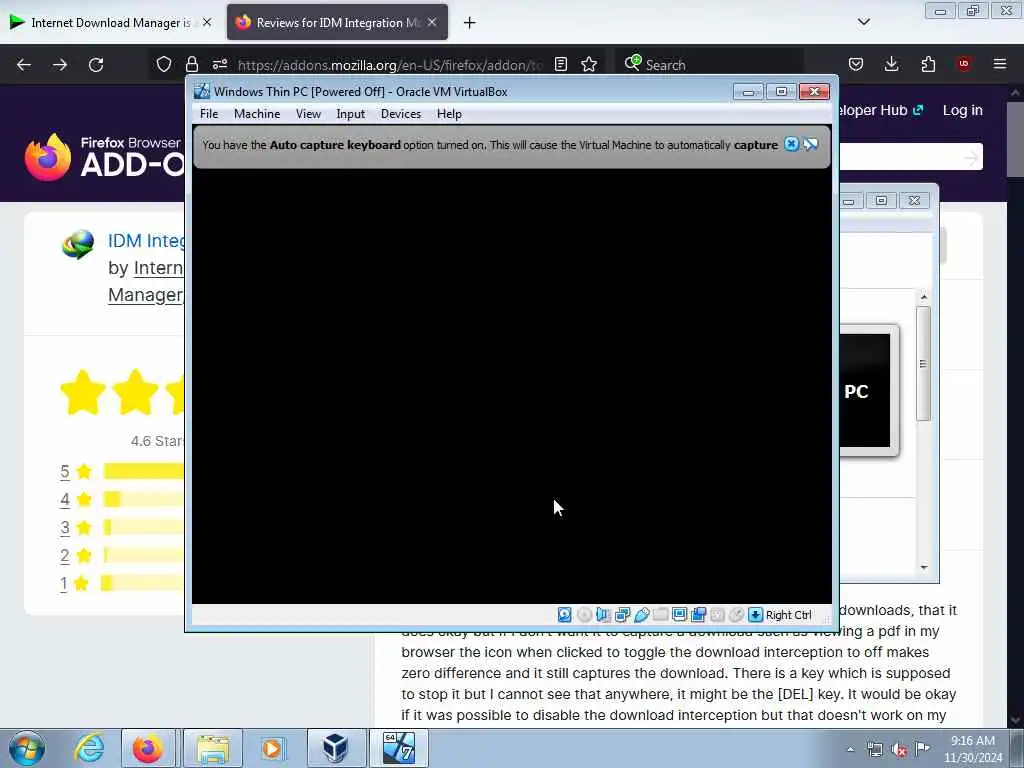Filter reviews by 5 star rating
The height and width of the screenshot is (768, 1024).
65,472
